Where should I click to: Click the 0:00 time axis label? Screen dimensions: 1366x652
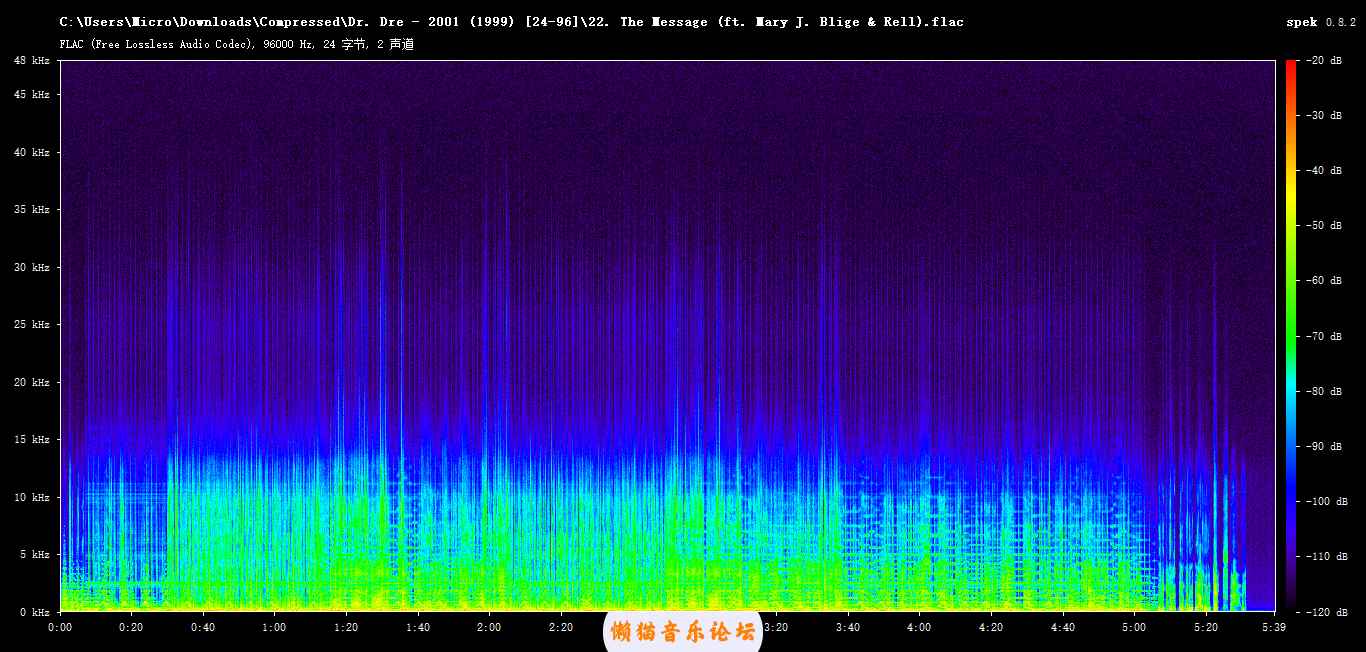[60, 628]
